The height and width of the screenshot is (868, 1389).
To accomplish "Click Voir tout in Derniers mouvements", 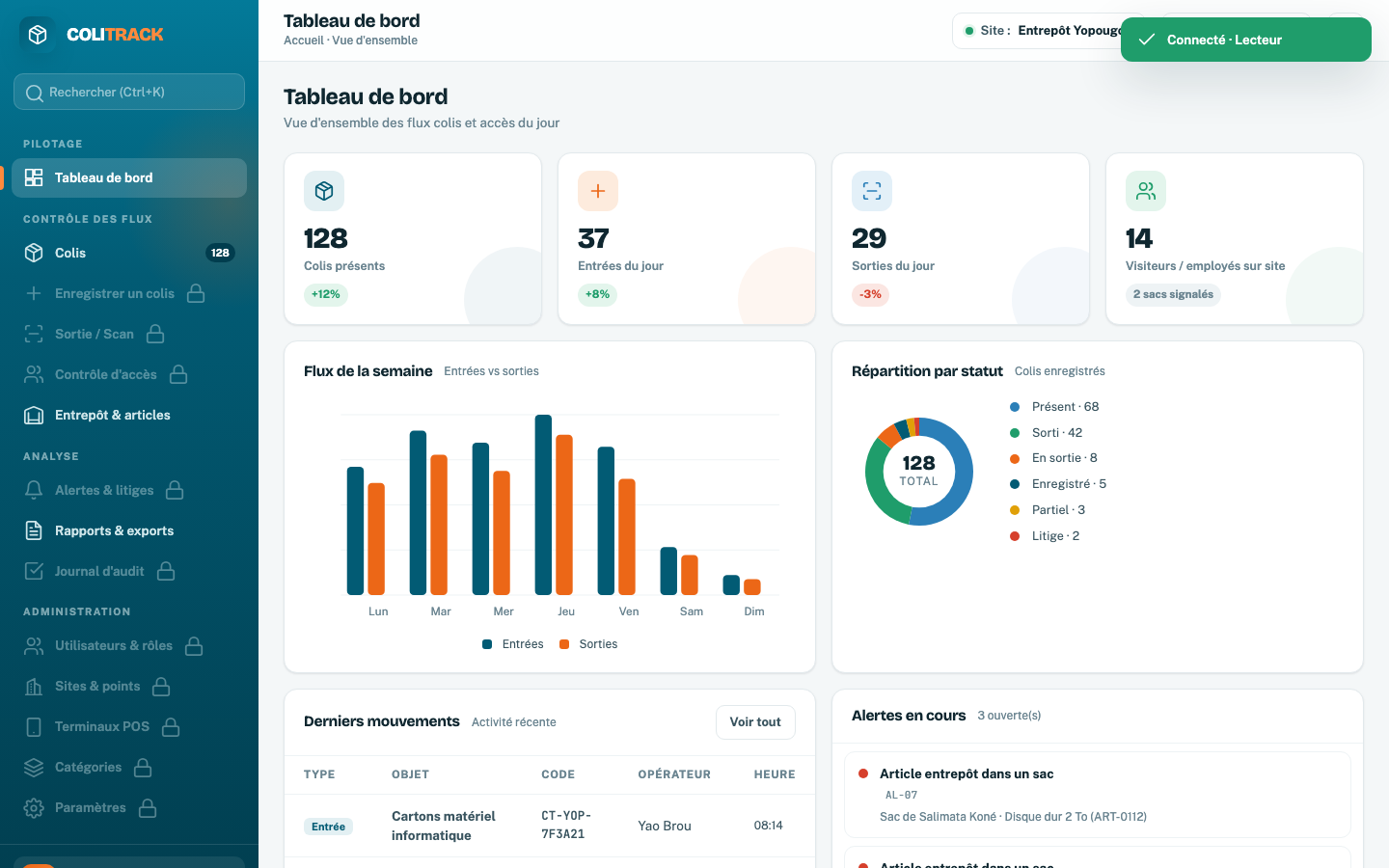I will 755,722.
